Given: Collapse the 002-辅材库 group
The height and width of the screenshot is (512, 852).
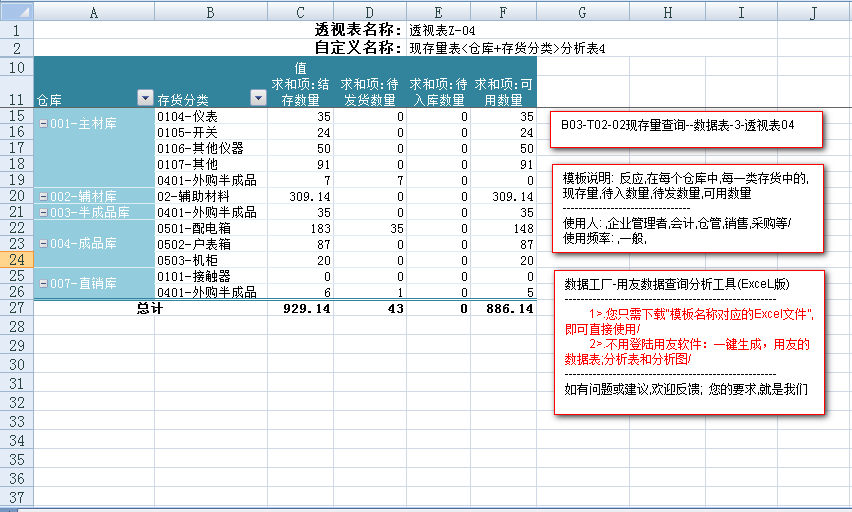Looking at the screenshot, I should coord(43,197).
